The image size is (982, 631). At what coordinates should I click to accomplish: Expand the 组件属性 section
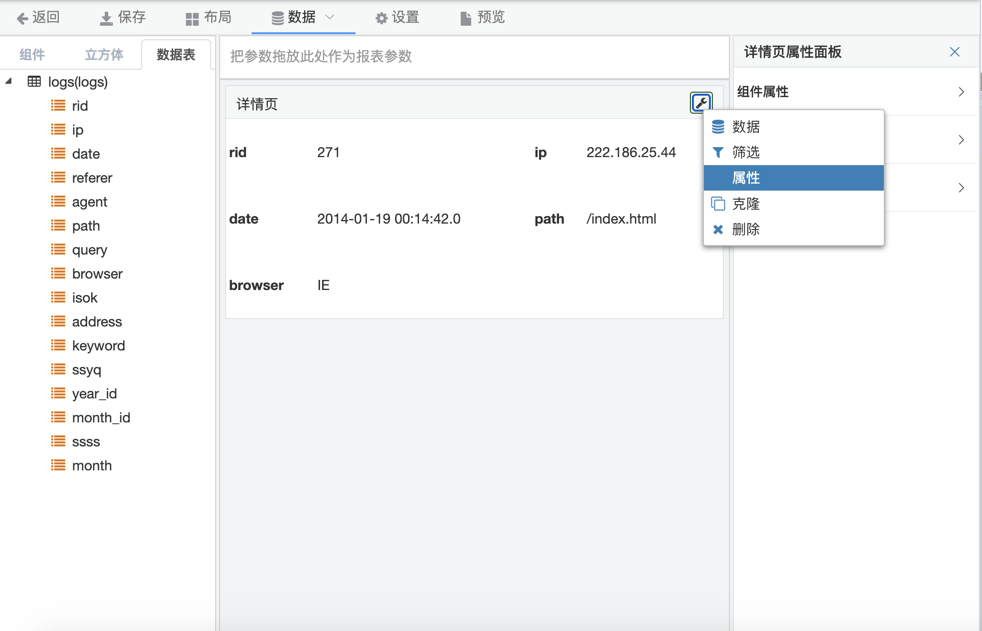click(850, 92)
